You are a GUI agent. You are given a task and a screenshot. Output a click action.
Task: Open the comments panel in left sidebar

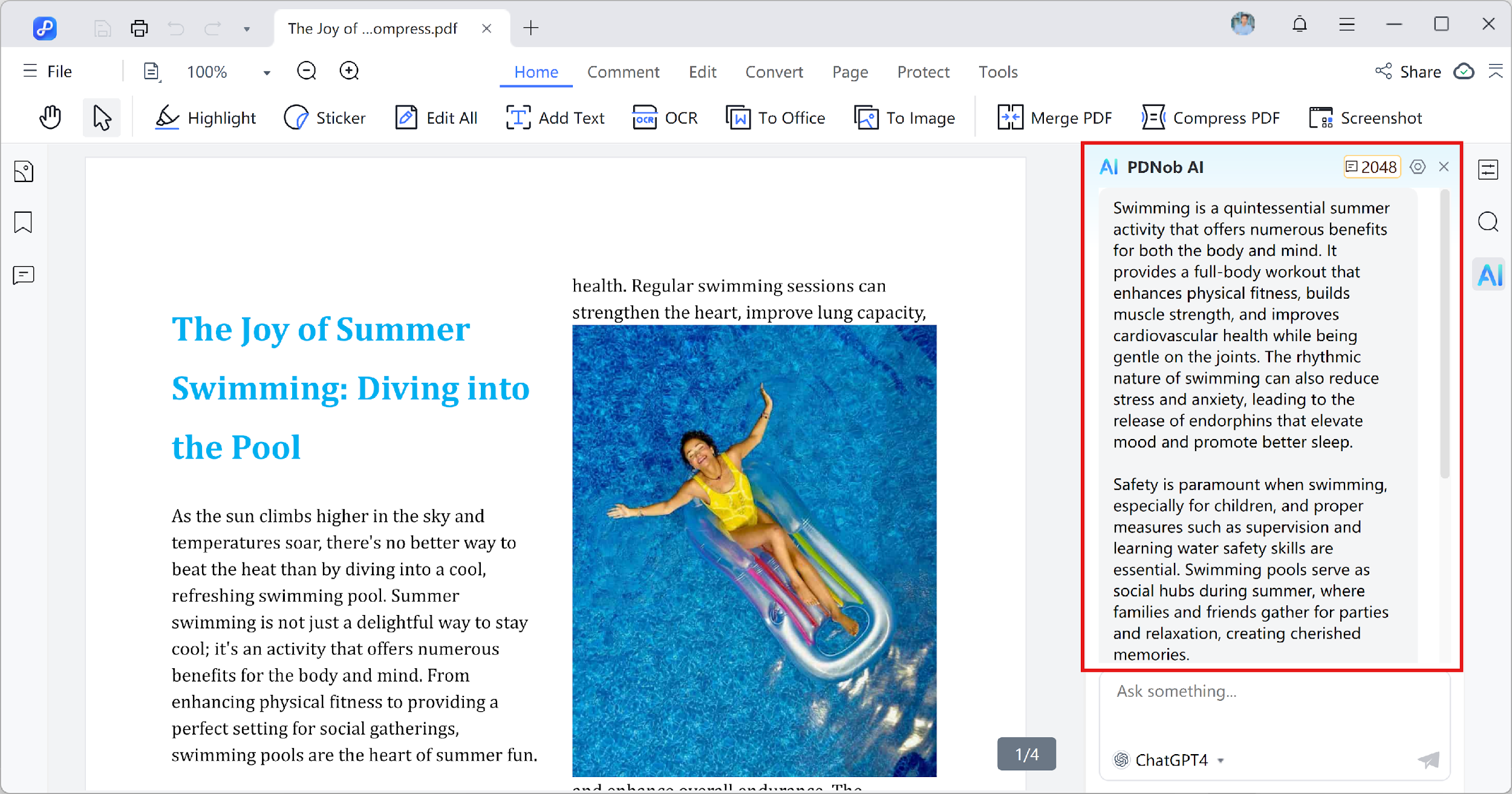click(x=24, y=275)
